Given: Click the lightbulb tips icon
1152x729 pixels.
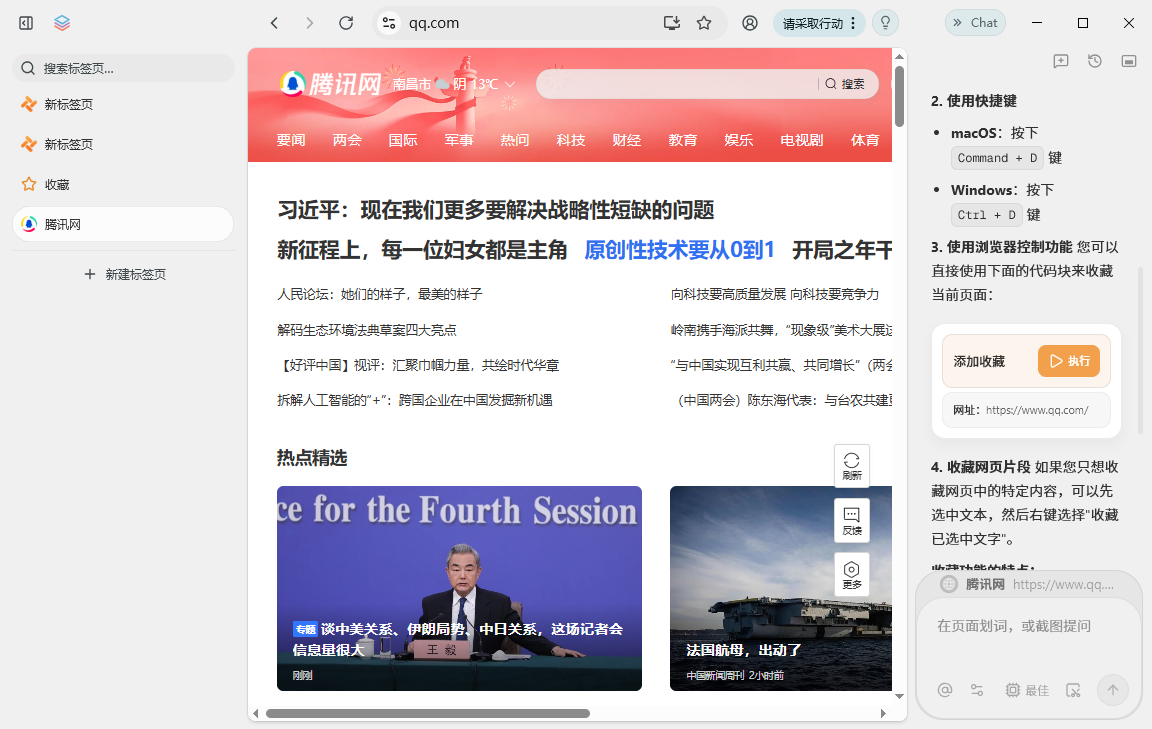Looking at the screenshot, I should (x=885, y=23).
